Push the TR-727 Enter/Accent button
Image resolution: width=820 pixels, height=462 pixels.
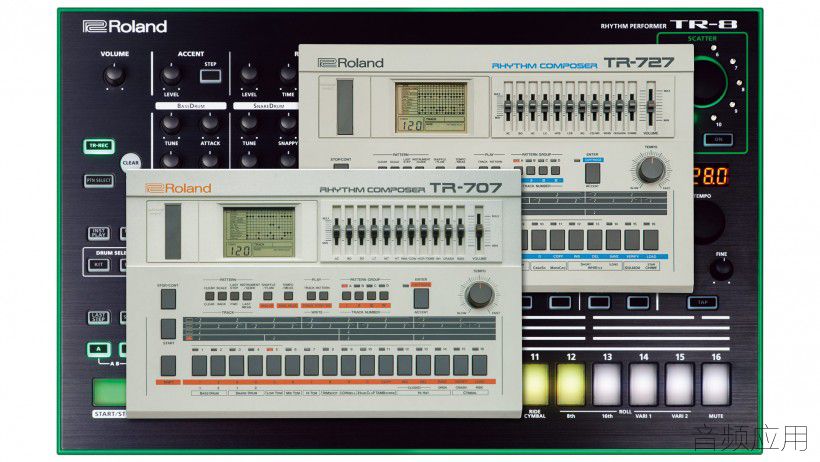pyautogui.click(x=593, y=173)
